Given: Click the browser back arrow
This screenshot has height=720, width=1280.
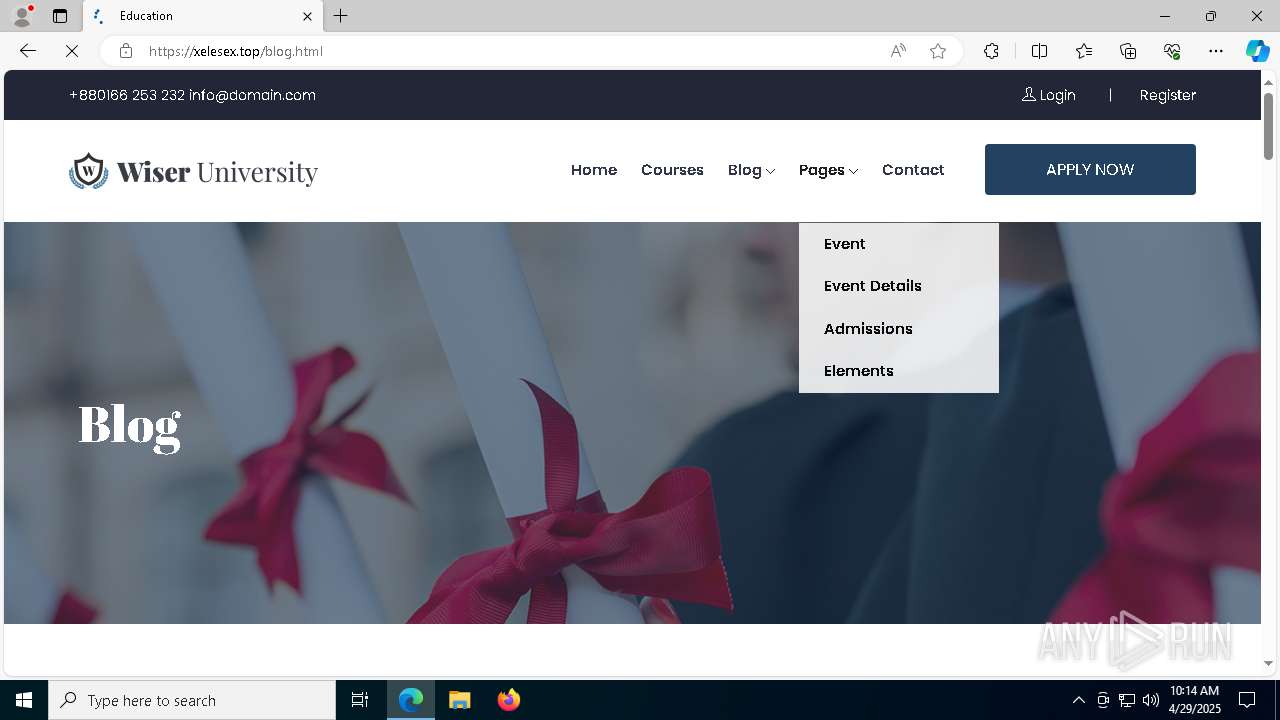Looking at the screenshot, I should click(28, 51).
